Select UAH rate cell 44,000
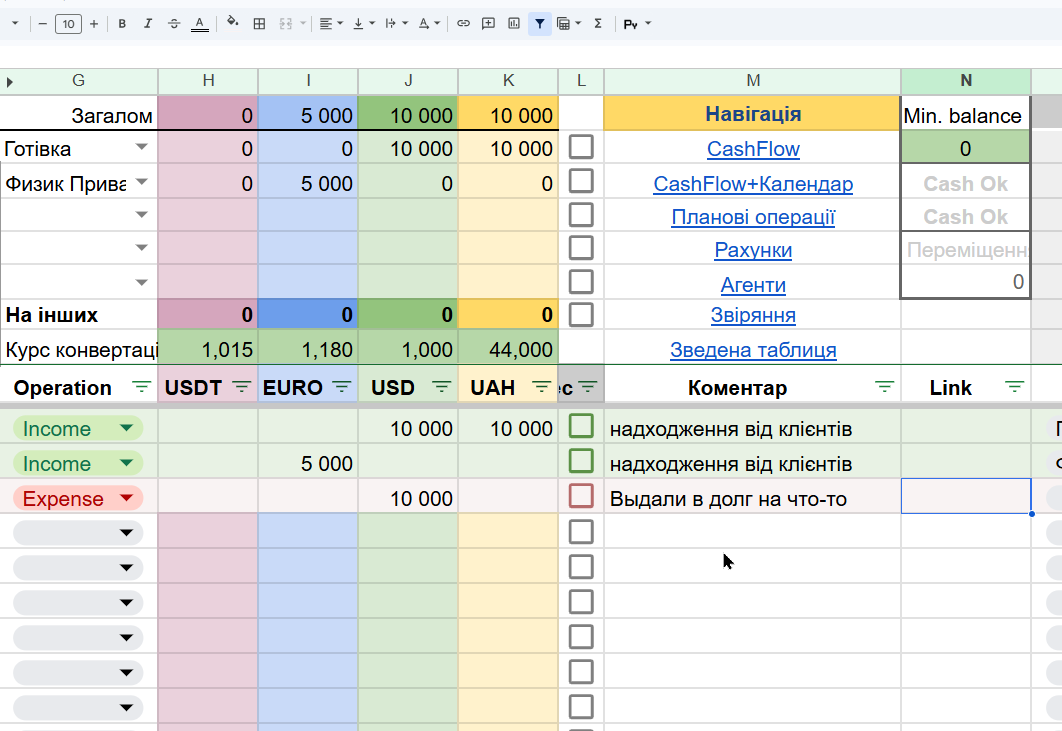 pyautogui.click(x=509, y=349)
